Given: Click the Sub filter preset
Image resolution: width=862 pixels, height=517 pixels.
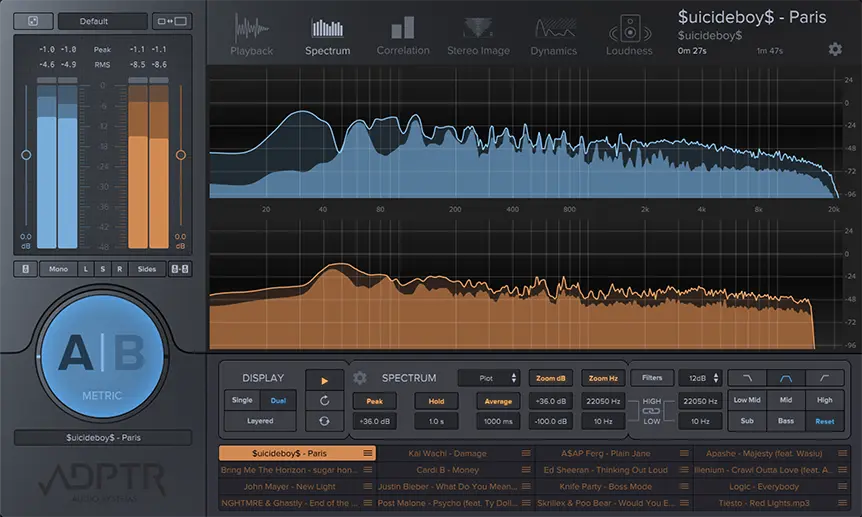Looking at the screenshot, I should [747, 421].
